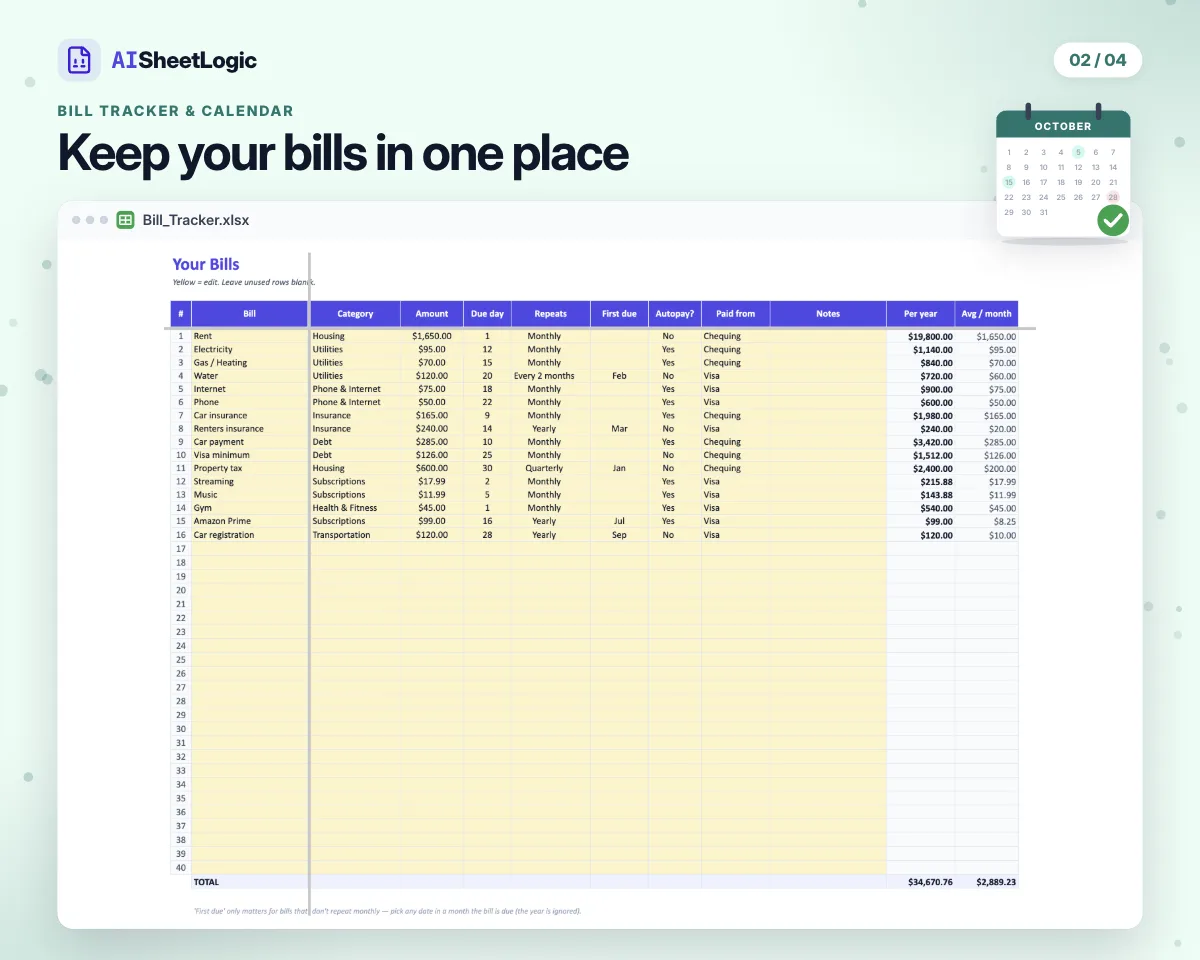Viewport: 1200px width, 960px height.
Task: Select the Amazon Prime bill cell
Action: coord(249,521)
